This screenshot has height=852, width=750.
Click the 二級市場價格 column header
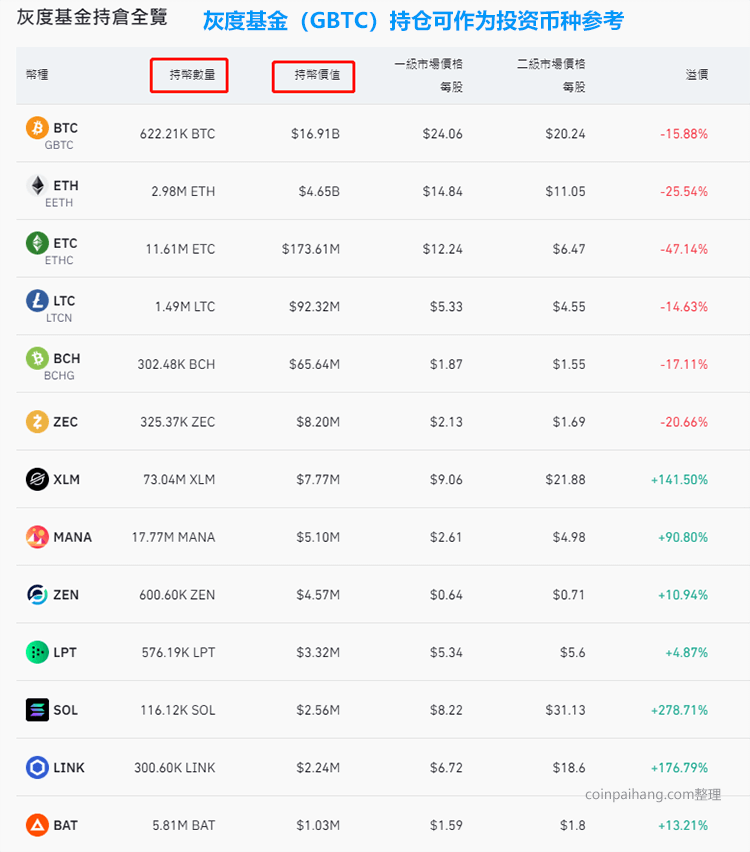pyautogui.click(x=551, y=75)
